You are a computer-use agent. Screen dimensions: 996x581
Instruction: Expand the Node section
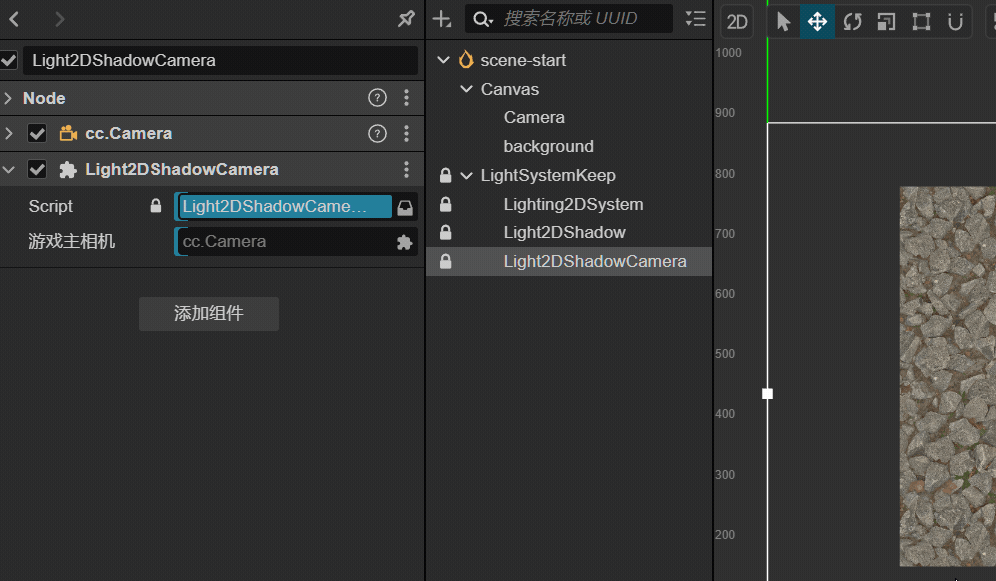pos(8,98)
